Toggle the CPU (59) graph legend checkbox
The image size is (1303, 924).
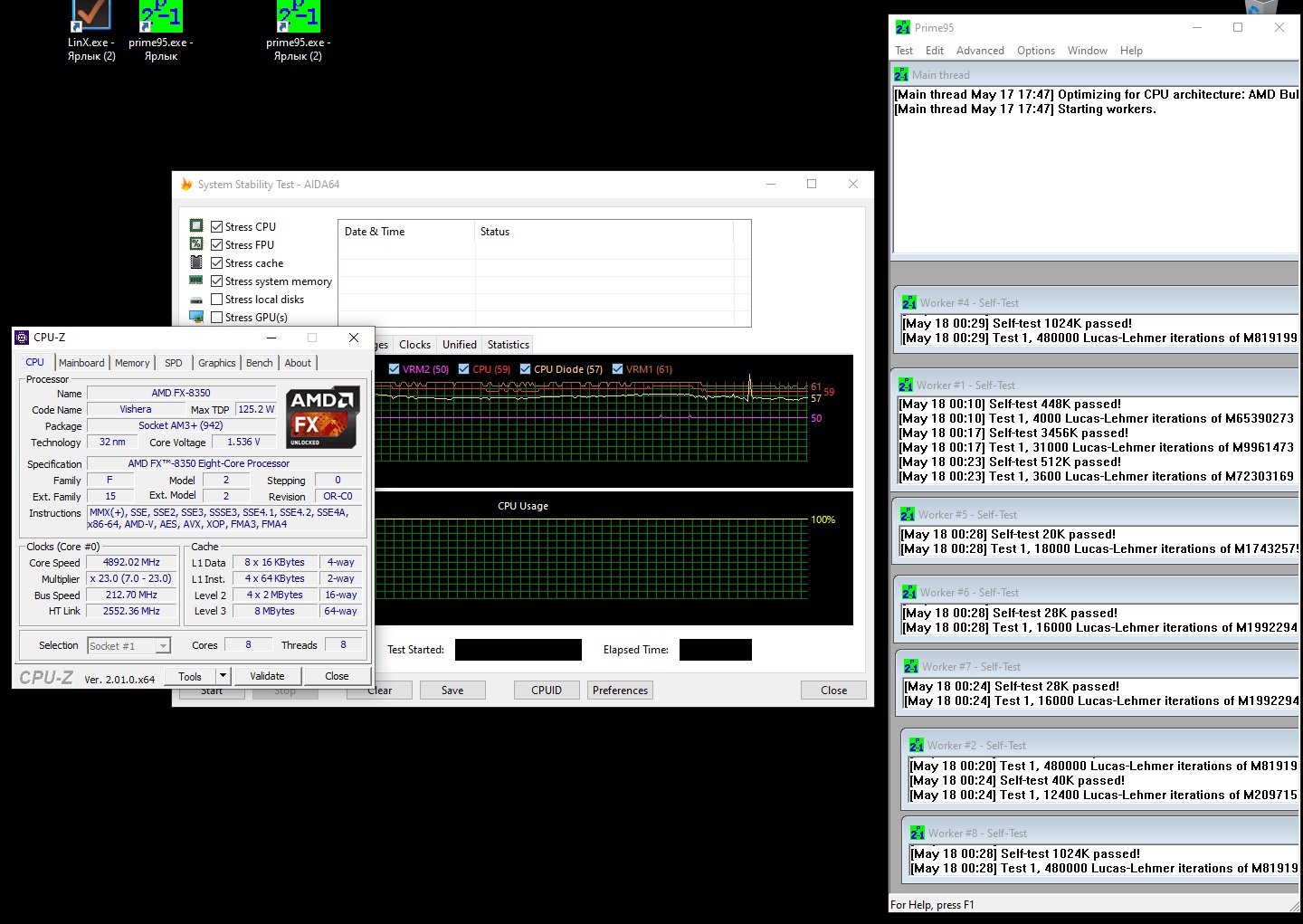[463, 368]
